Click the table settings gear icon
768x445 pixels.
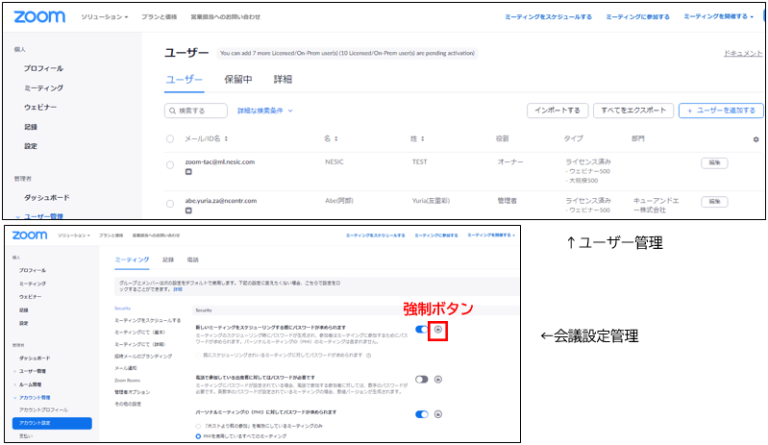click(x=755, y=139)
